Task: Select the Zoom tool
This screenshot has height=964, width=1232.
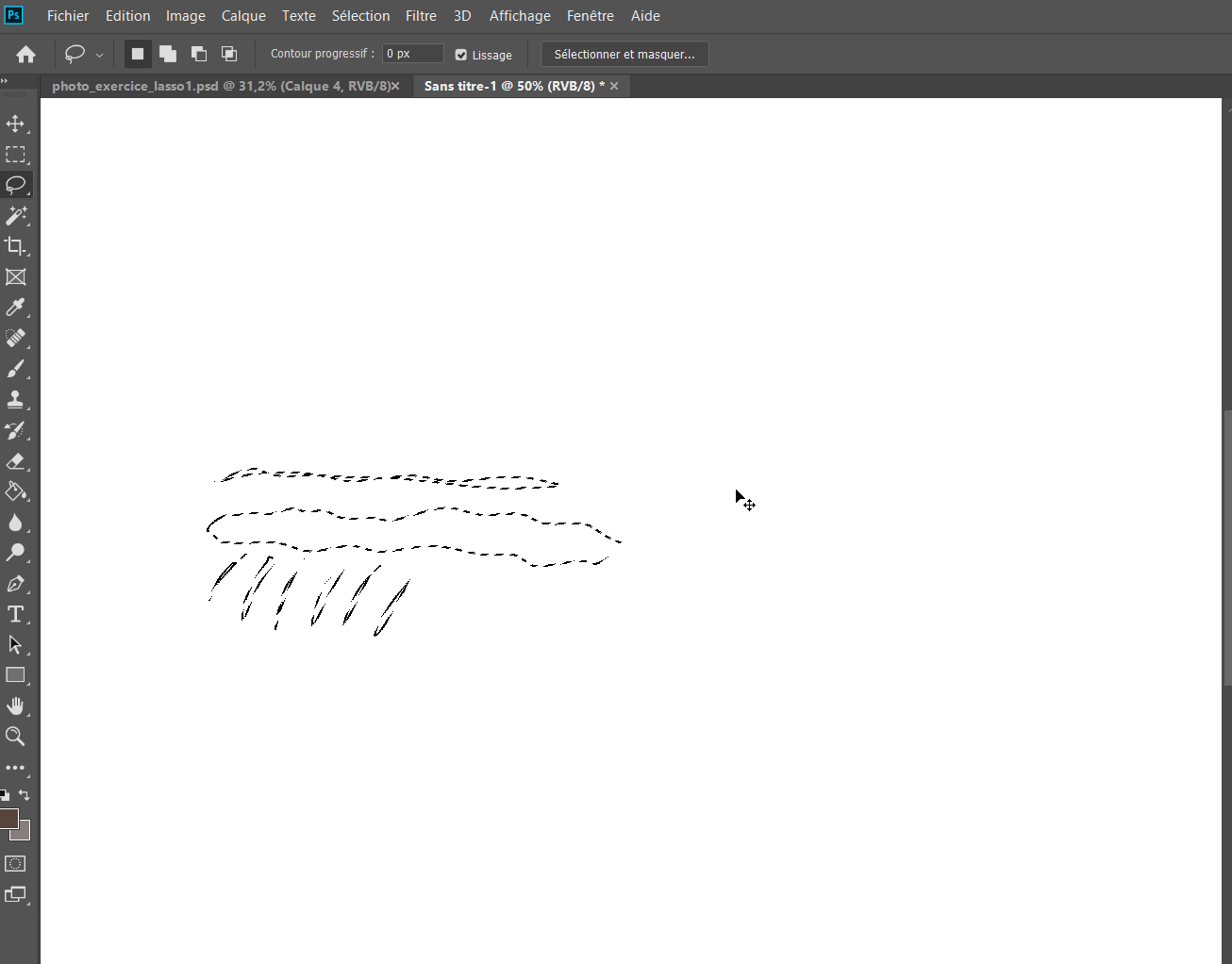Action: click(16, 737)
